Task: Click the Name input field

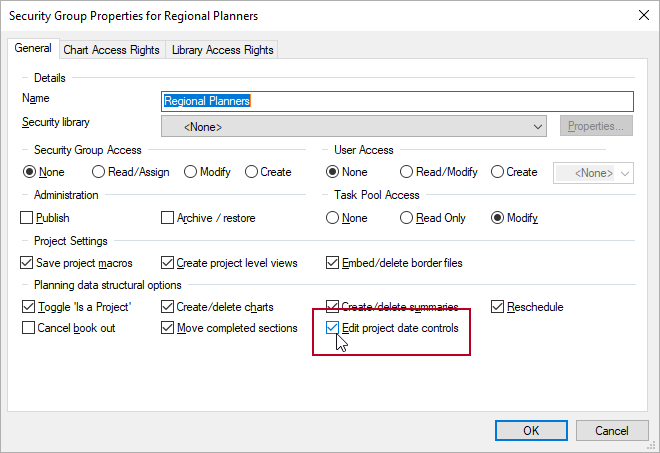Action: pyautogui.click(x=397, y=101)
